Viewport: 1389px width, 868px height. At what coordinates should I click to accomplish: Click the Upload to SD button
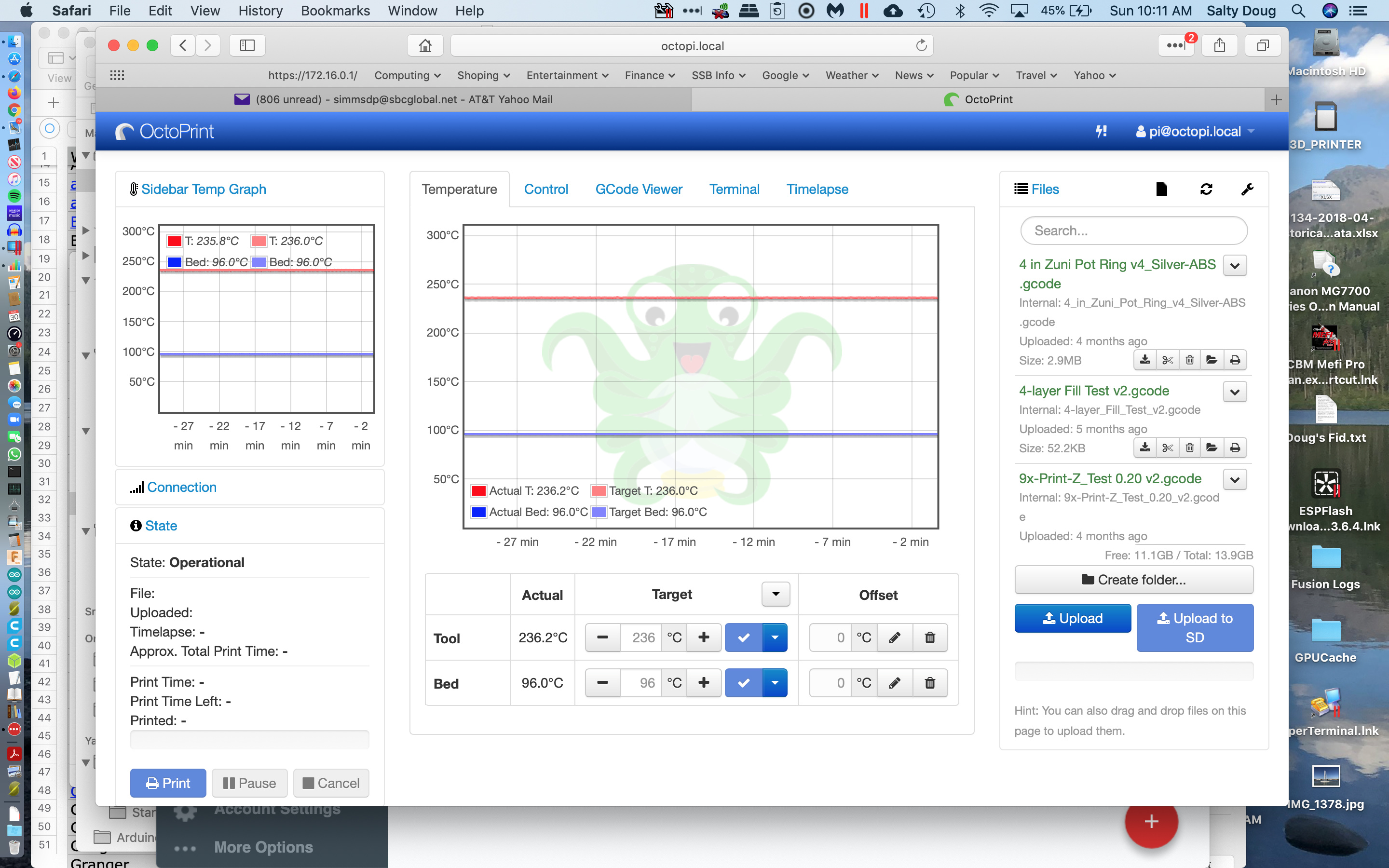[x=1195, y=627]
